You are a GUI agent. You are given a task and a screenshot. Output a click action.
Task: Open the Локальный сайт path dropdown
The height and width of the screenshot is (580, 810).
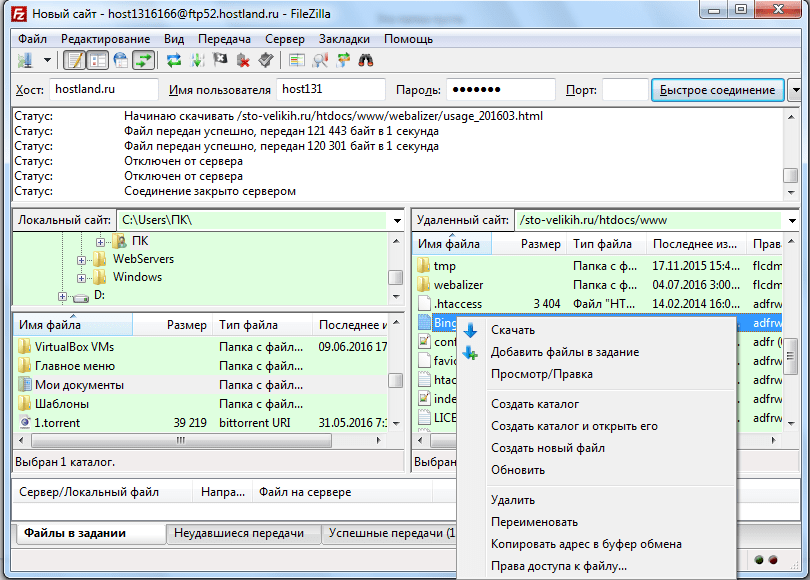pyautogui.click(x=397, y=221)
